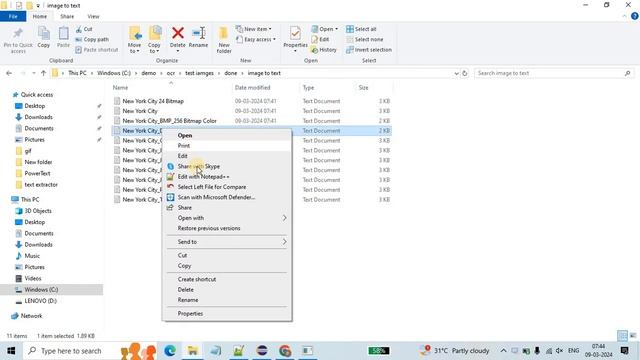Click the Search image to text field
640x360 pixels.
coord(554,73)
